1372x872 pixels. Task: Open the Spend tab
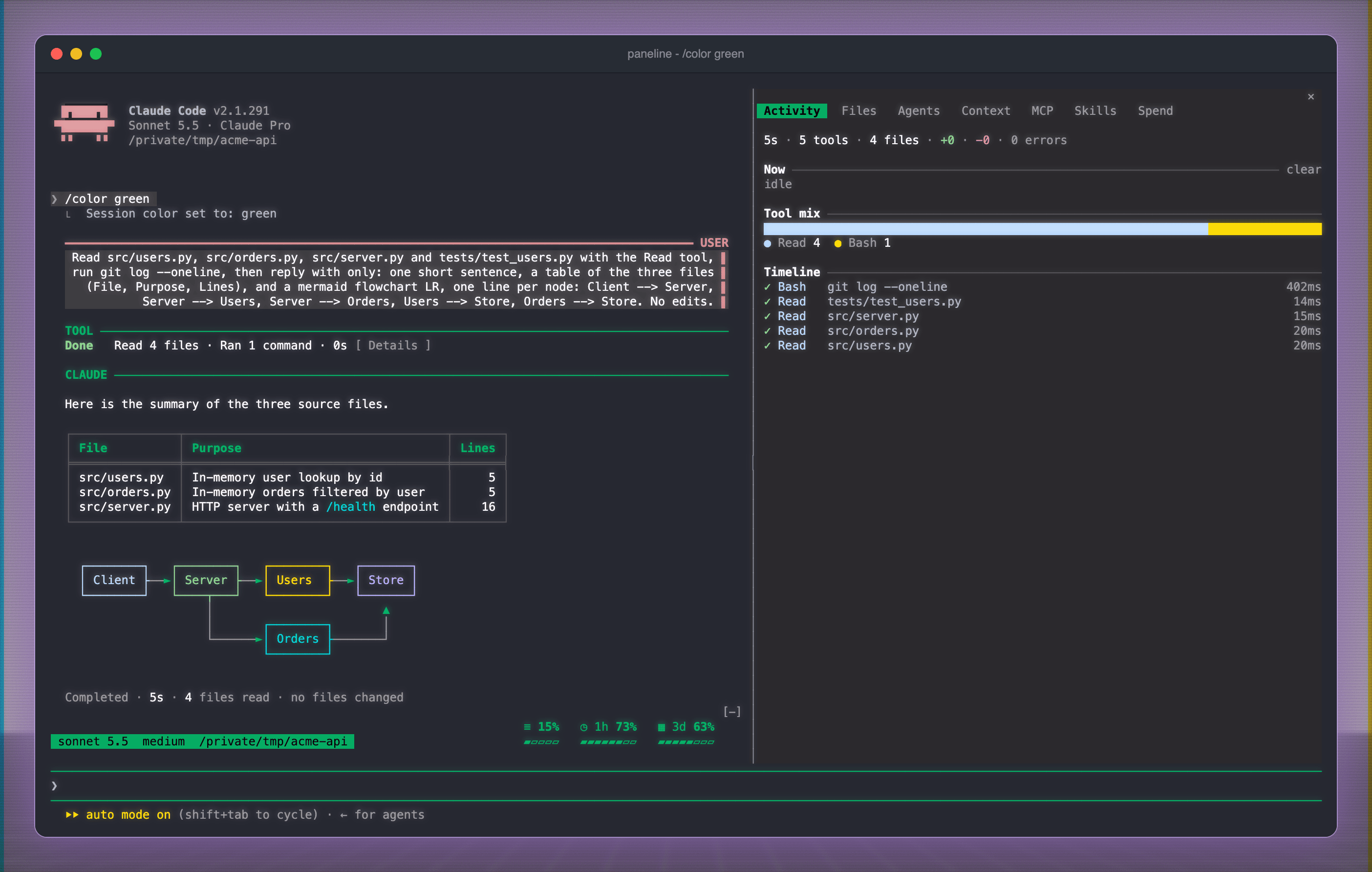[1155, 110]
